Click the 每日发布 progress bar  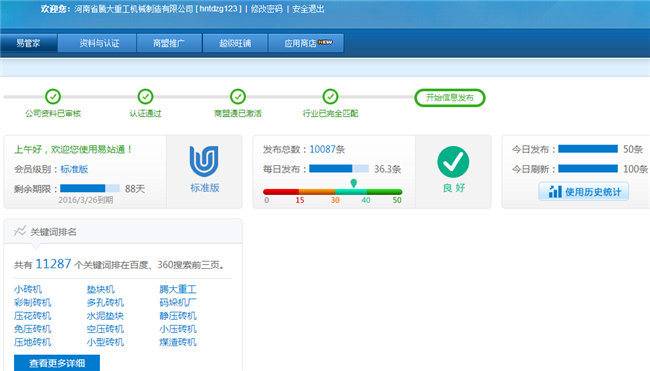(339, 169)
